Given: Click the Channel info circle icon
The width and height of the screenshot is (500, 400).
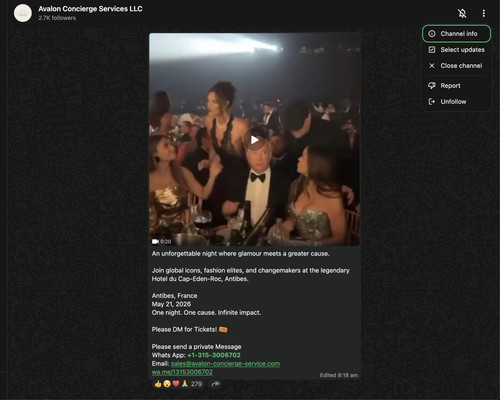Looking at the screenshot, I should click(x=432, y=34).
